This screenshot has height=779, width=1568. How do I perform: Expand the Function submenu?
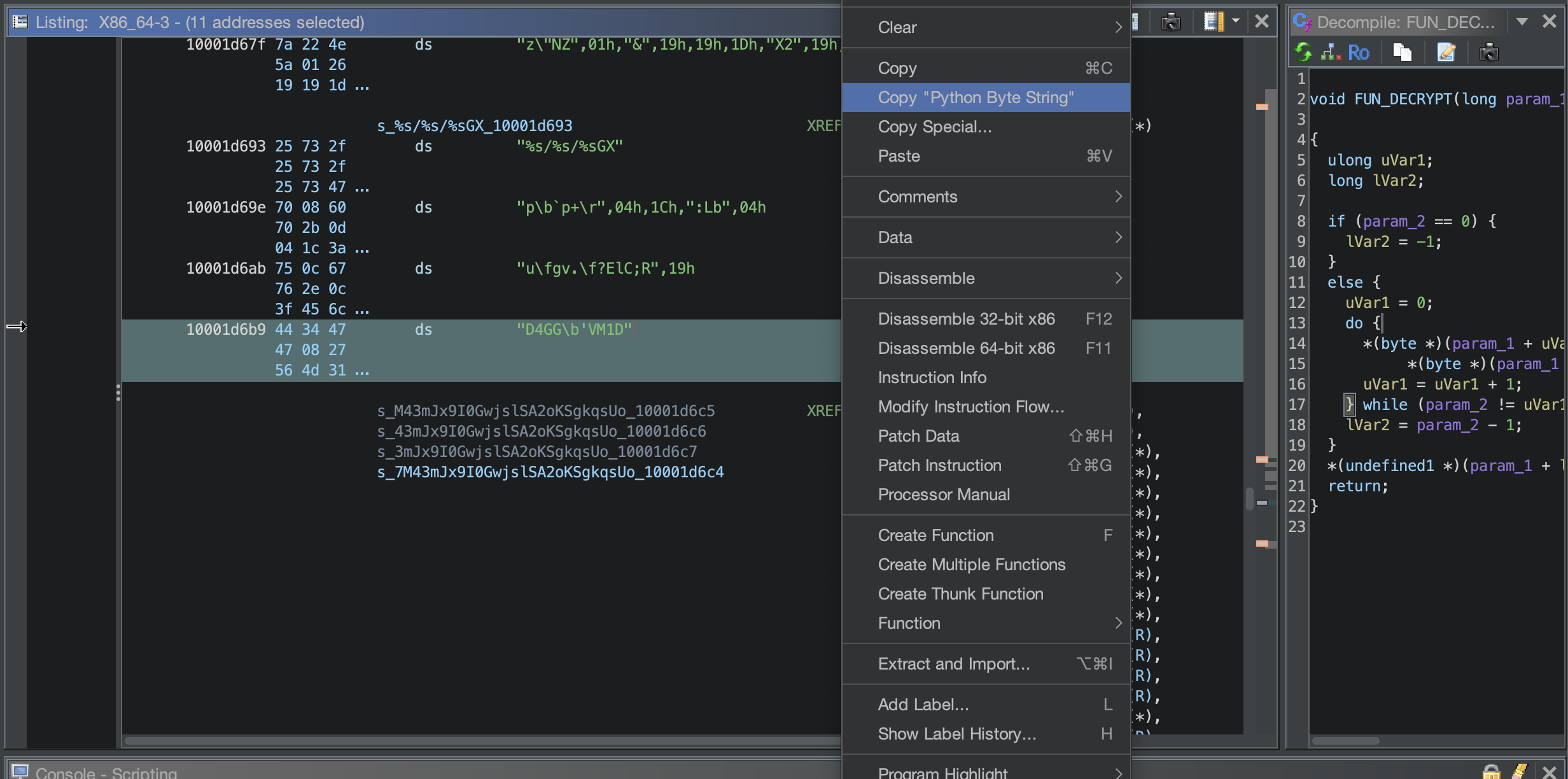pos(986,623)
